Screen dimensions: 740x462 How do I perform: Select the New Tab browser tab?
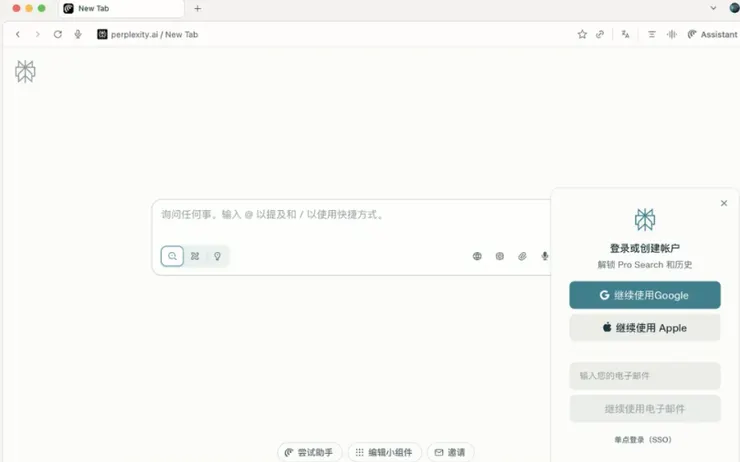click(x=121, y=8)
